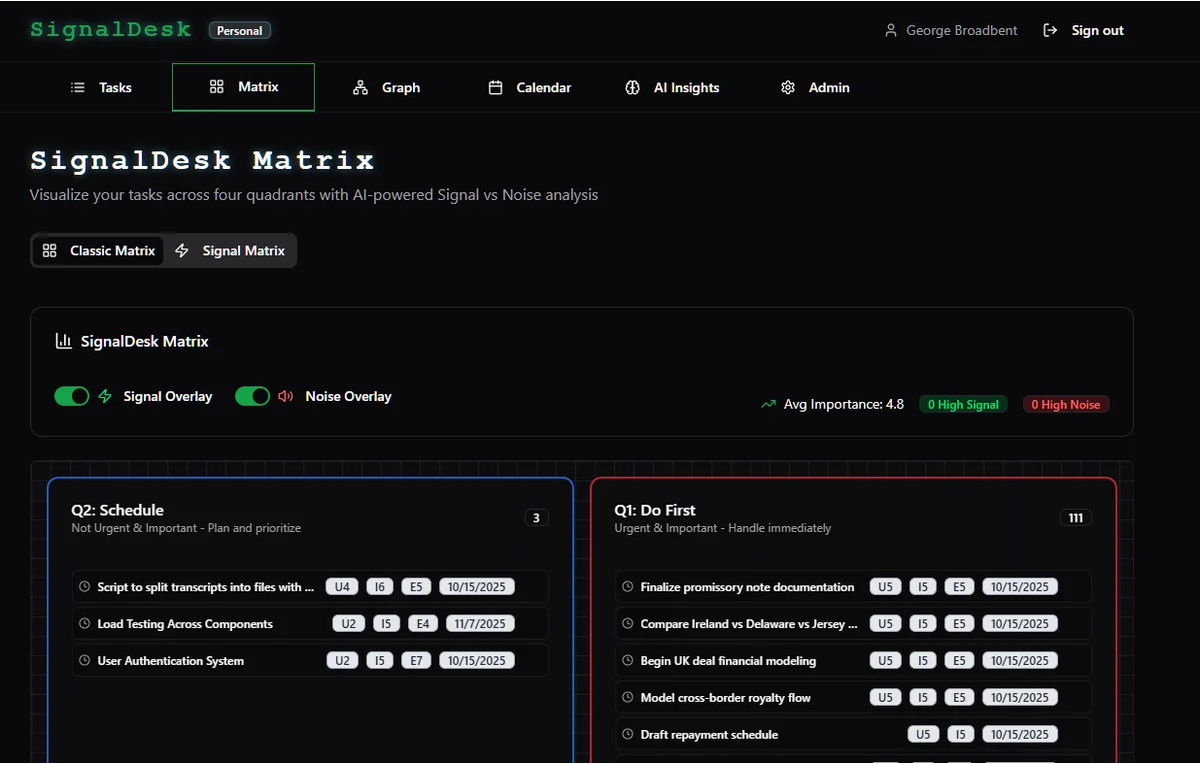Click clock icon of Model cross-border royalty flow
Image resolution: width=1200 pixels, height=764 pixels.
[628, 698]
